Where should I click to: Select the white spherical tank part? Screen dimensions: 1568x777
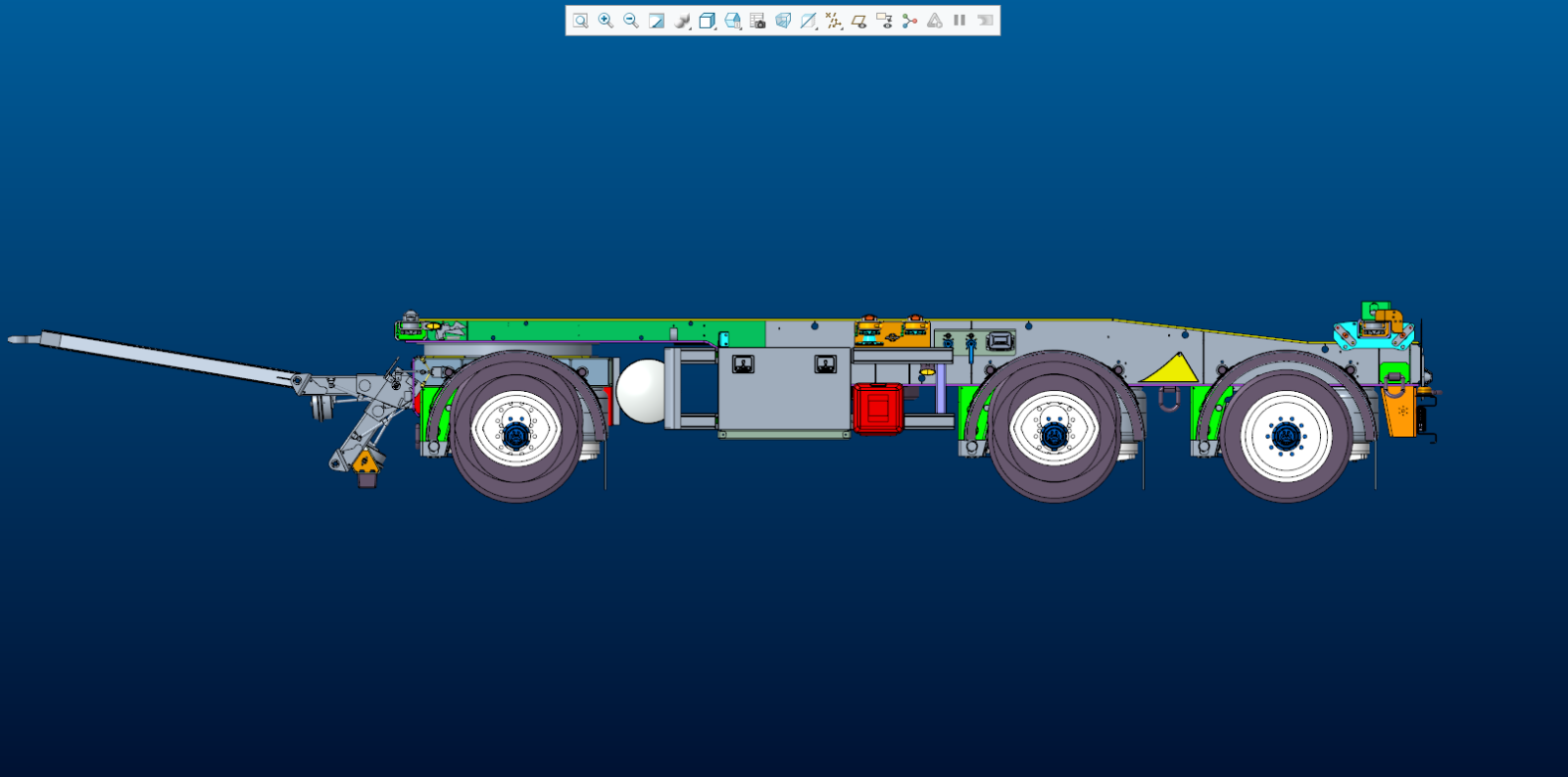click(x=641, y=391)
